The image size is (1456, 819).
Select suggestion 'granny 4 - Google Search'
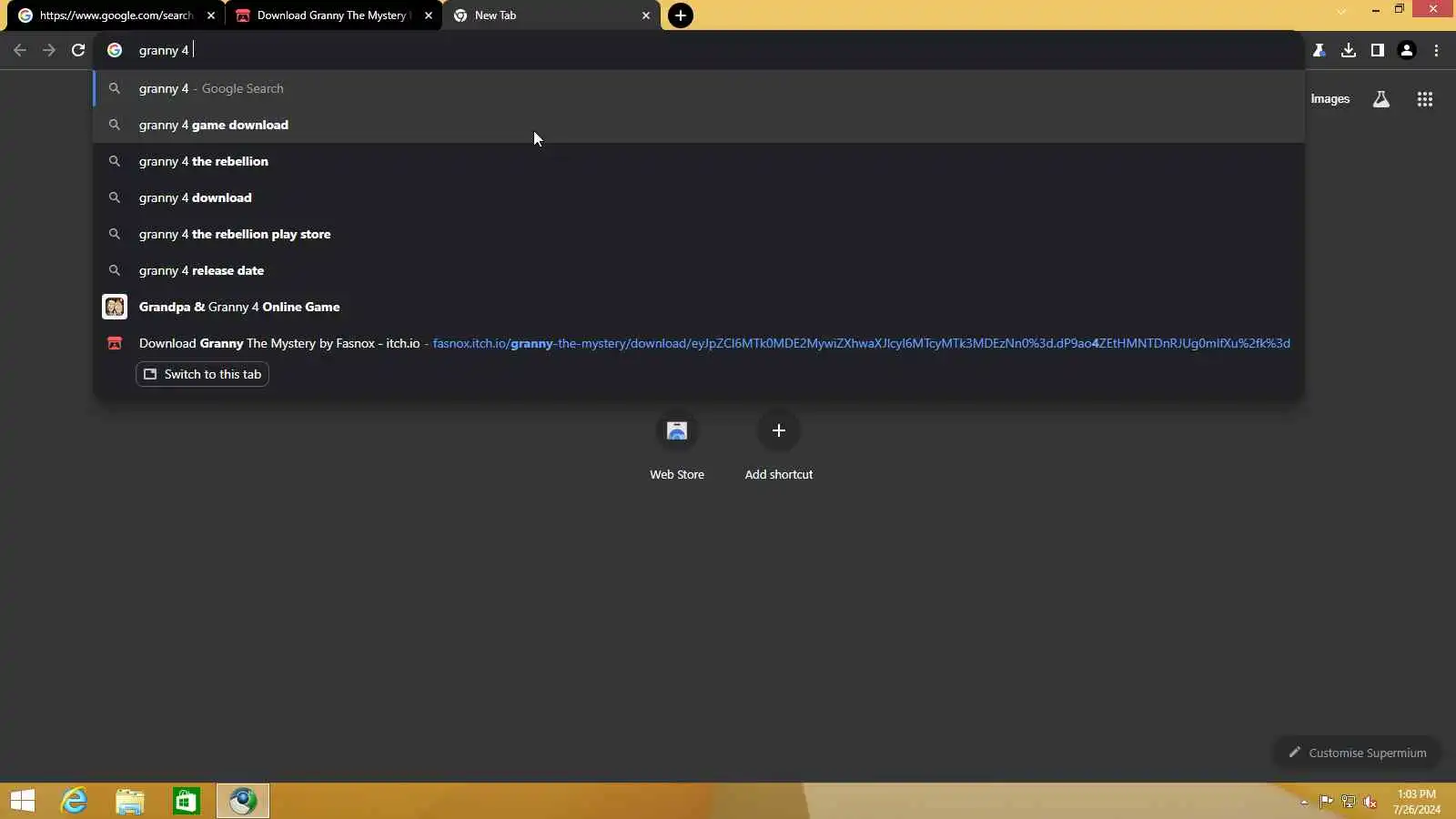[699, 88]
